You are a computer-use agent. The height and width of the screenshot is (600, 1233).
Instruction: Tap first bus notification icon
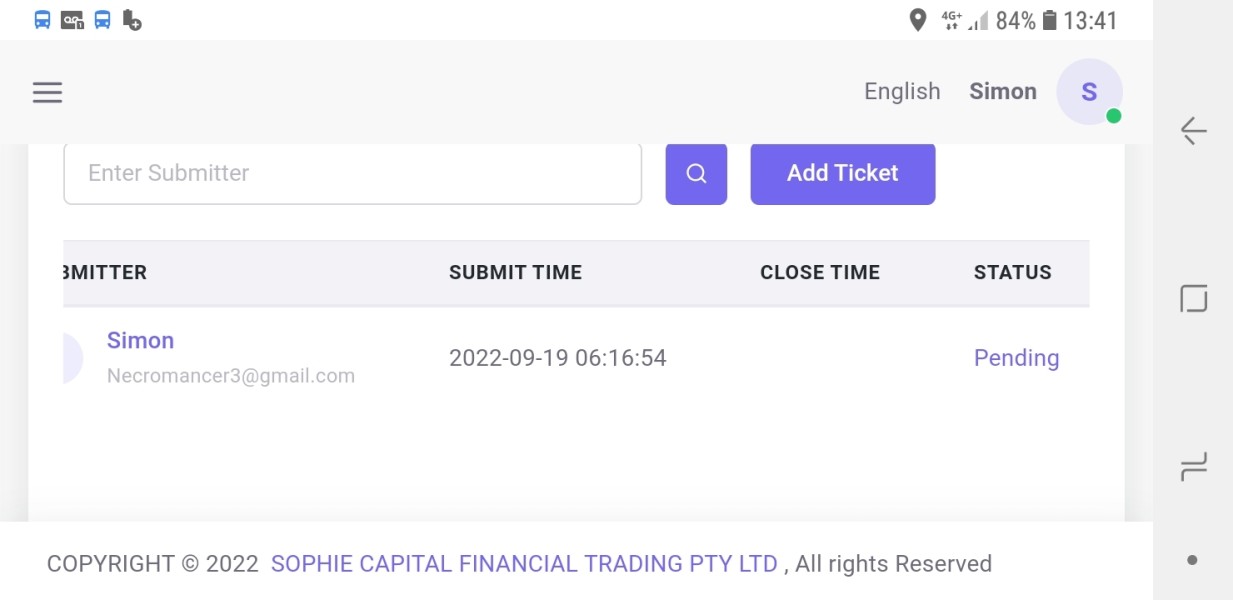tap(42, 20)
